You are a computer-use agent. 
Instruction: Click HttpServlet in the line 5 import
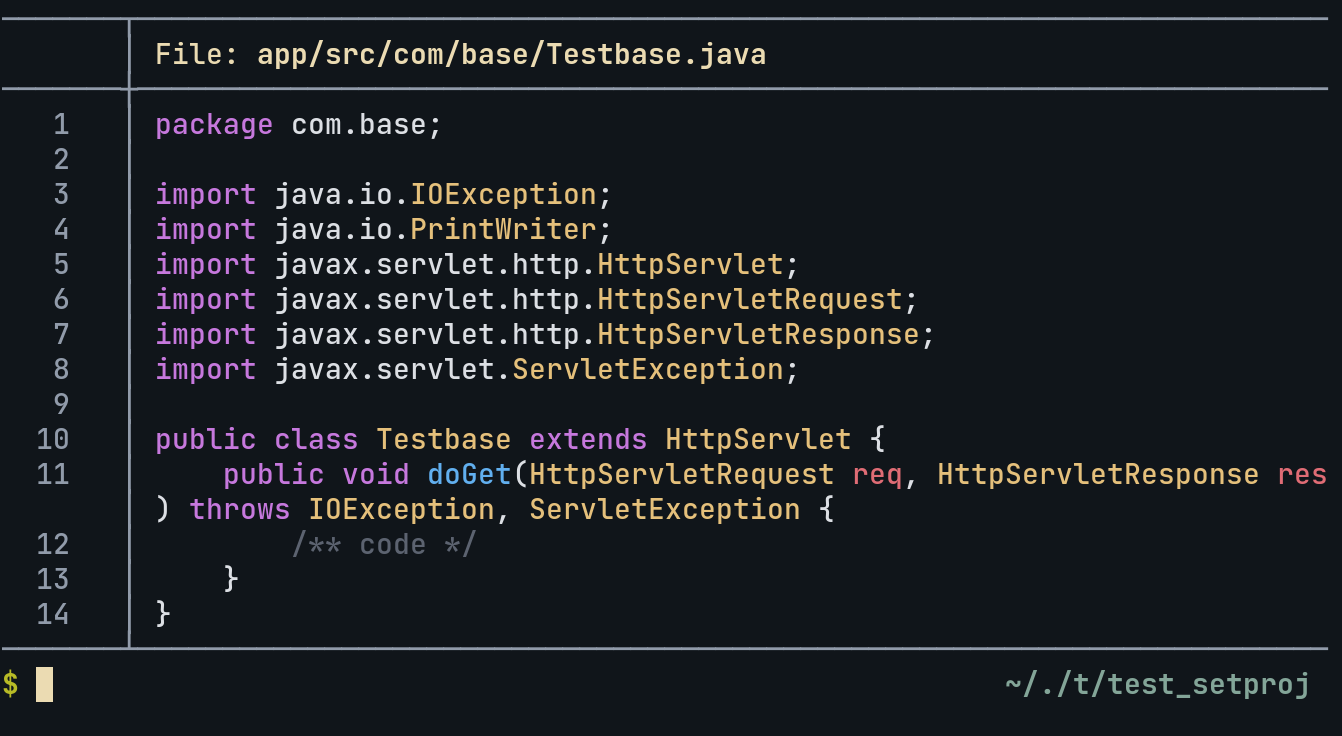[690, 264]
